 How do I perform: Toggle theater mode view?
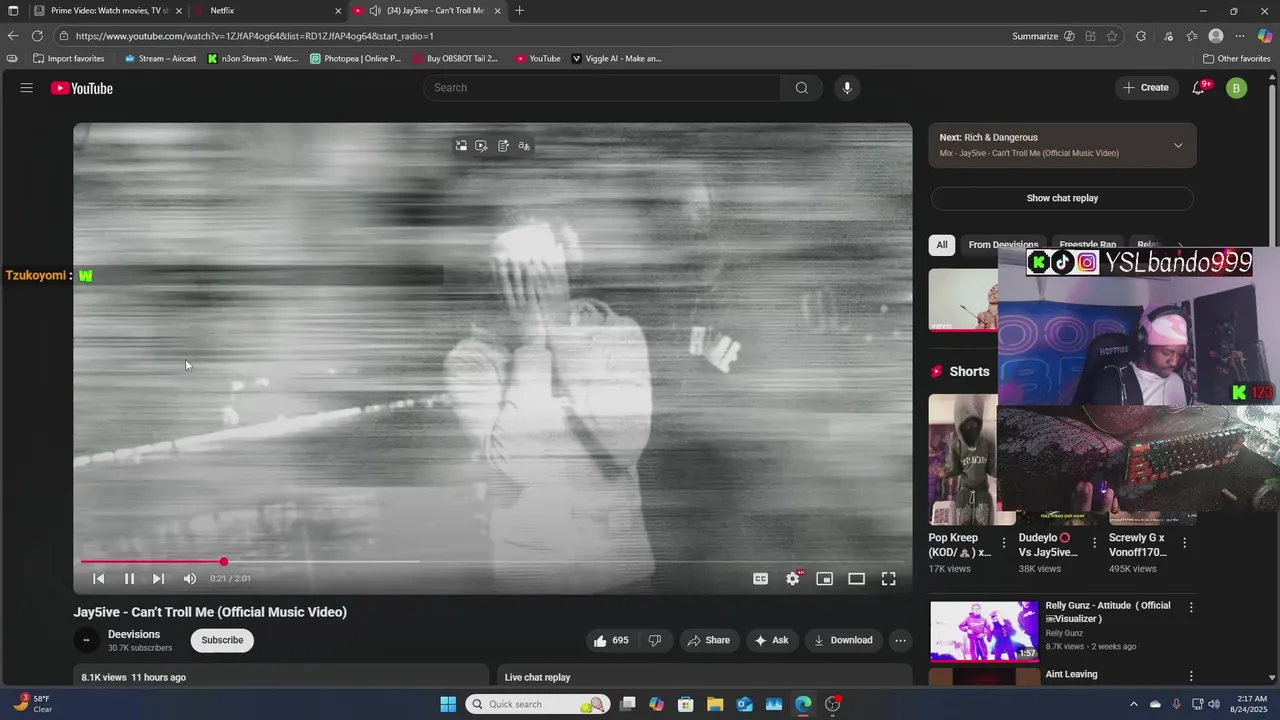point(857,579)
